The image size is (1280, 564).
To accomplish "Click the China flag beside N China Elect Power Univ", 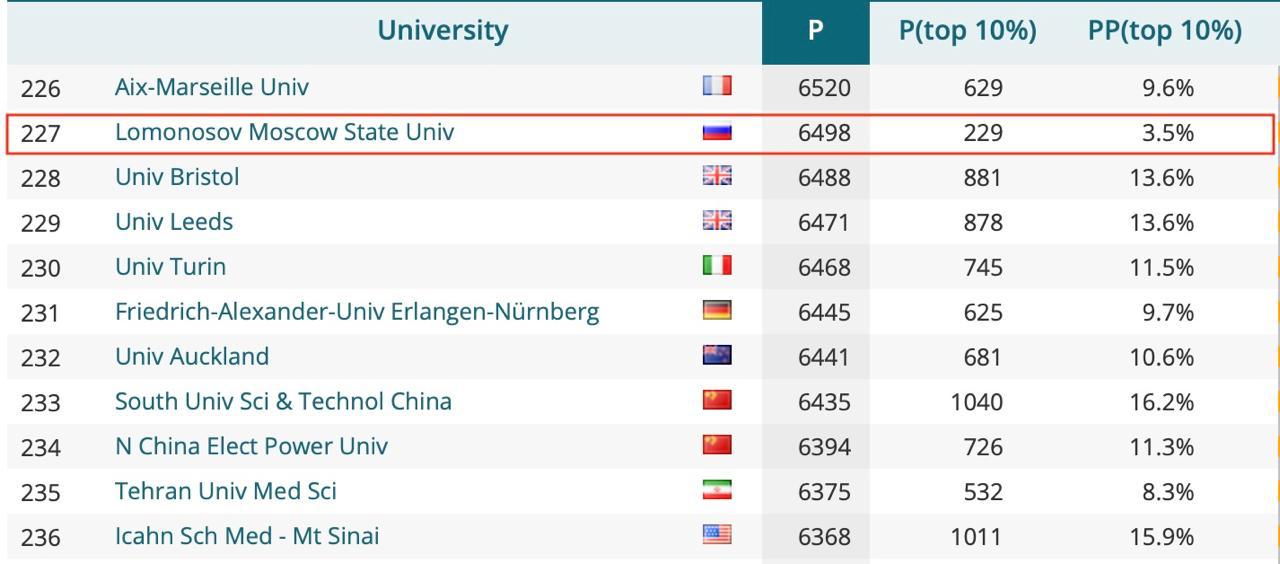I will [x=717, y=445].
